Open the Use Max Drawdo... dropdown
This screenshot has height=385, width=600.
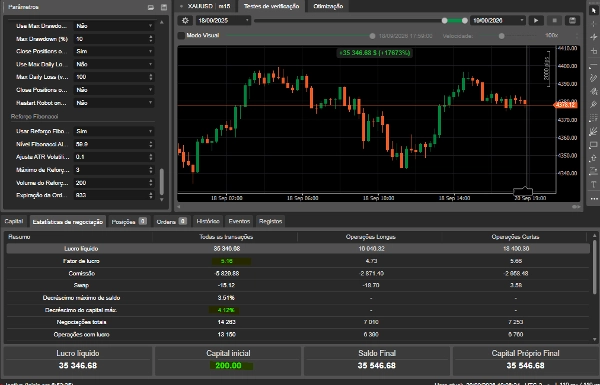point(114,26)
